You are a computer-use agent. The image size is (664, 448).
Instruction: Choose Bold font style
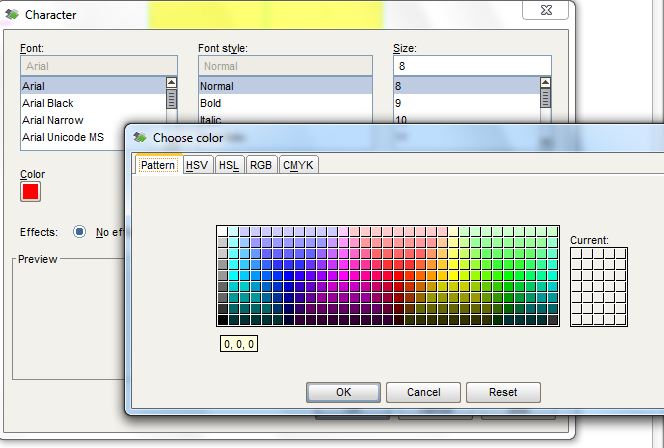click(x=285, y=103)
